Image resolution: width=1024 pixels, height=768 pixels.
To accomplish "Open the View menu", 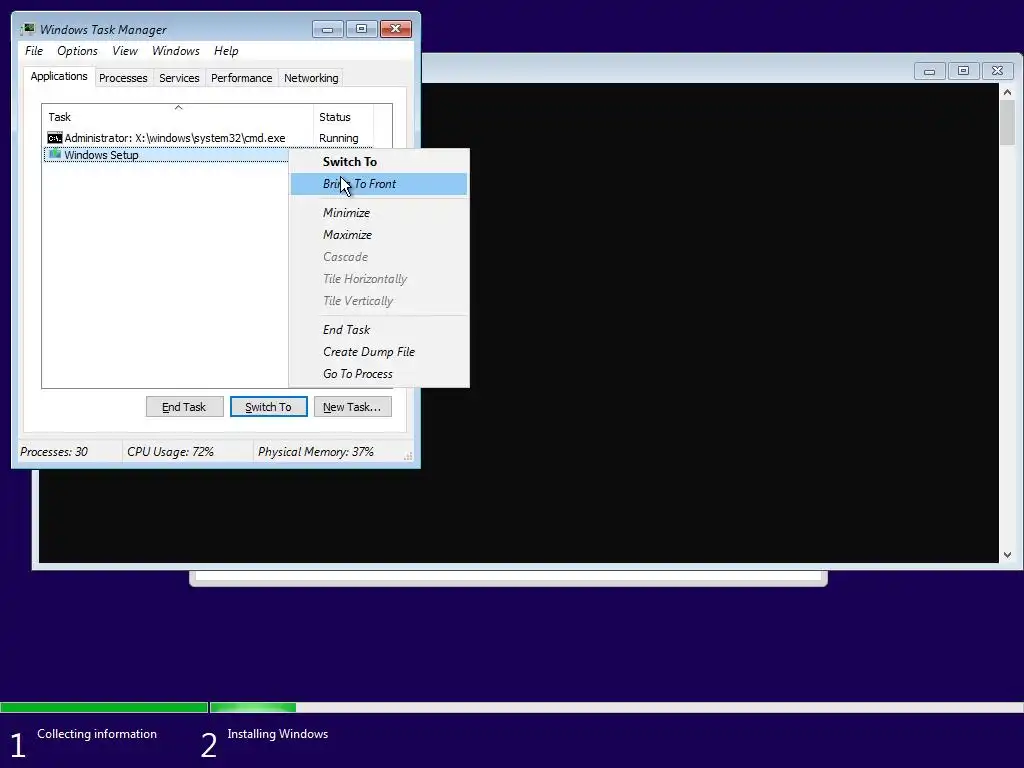I will click(125, 51).
